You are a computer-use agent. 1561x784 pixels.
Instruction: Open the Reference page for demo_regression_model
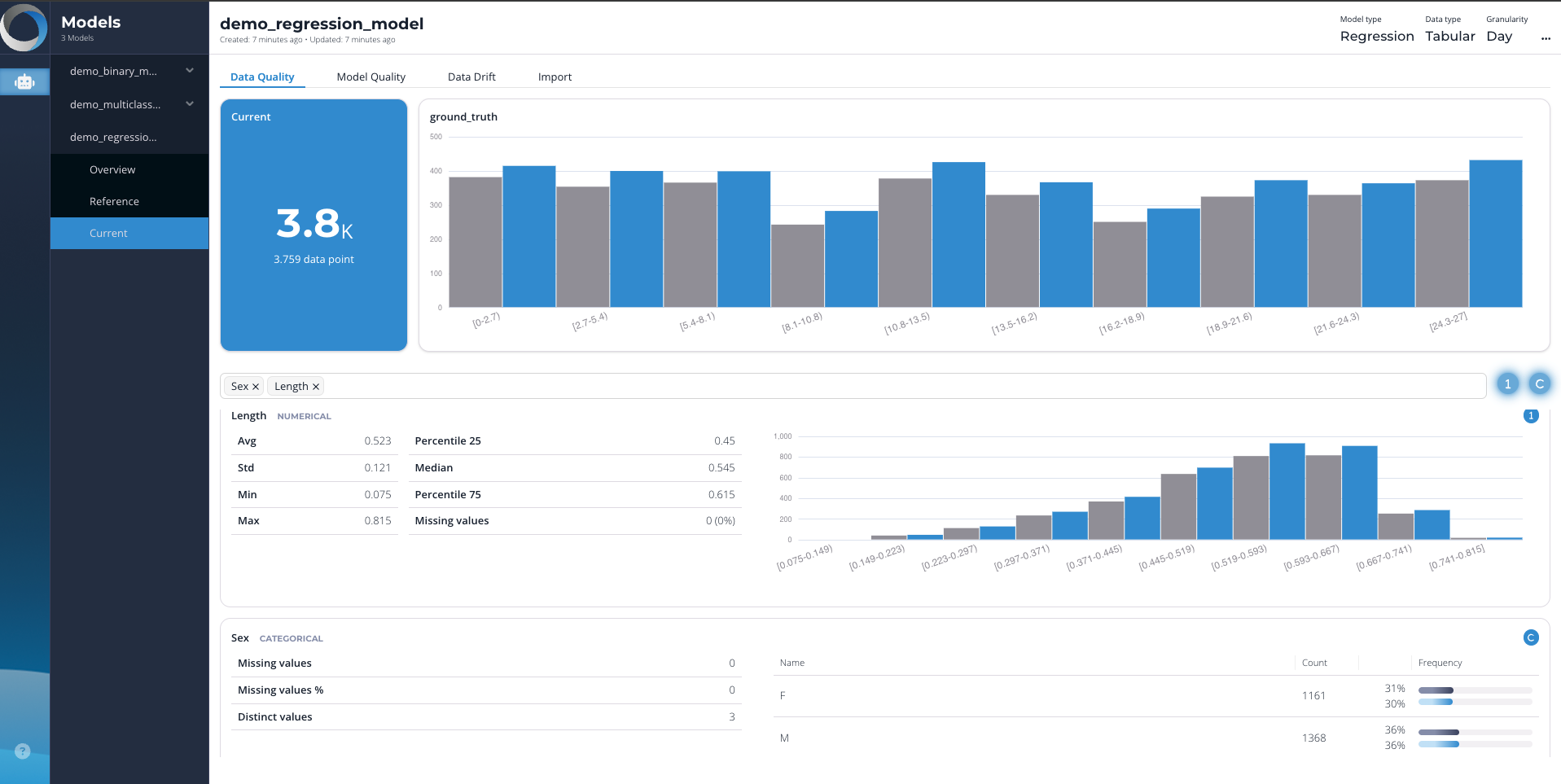114,201
